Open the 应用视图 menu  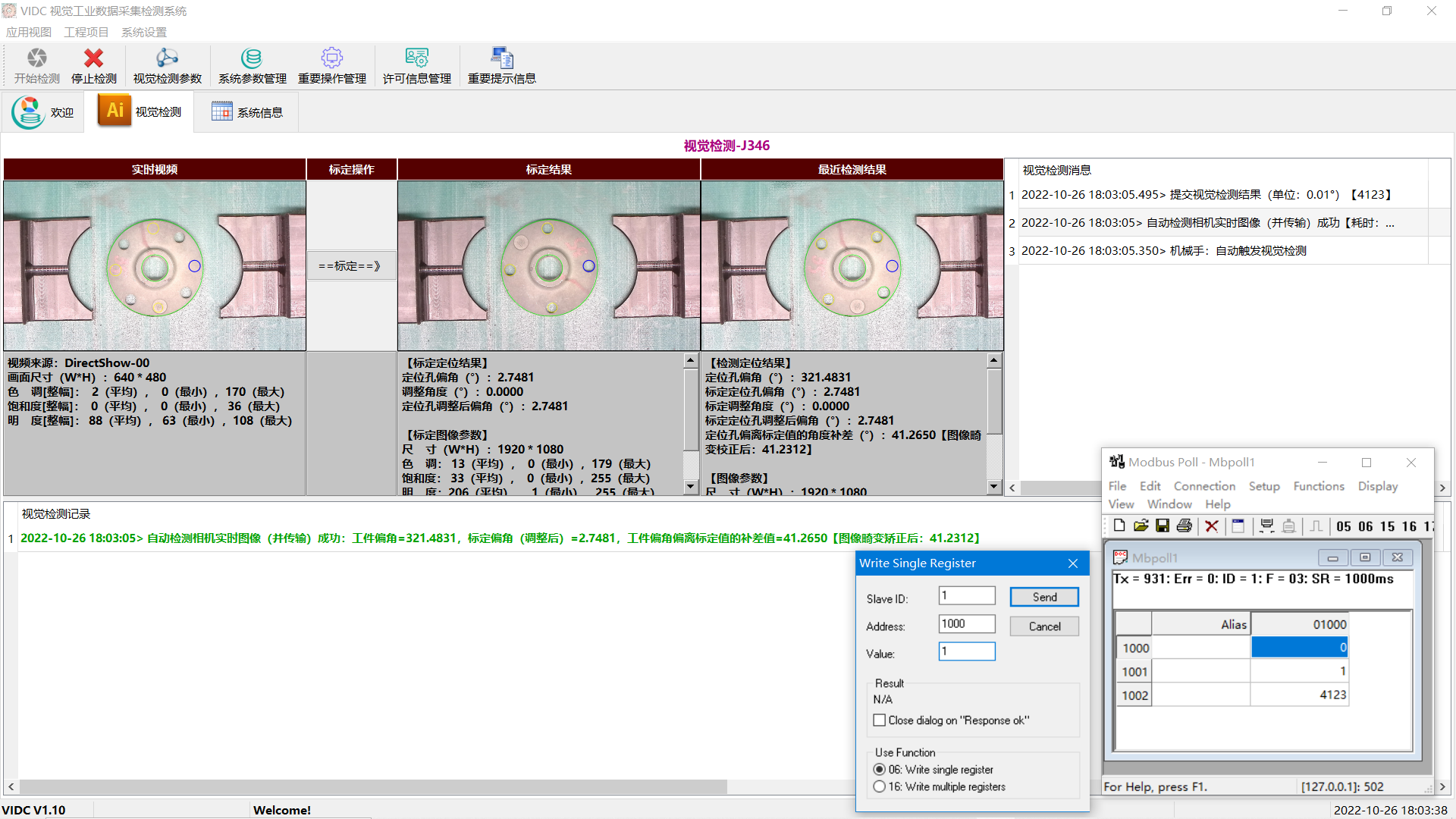[29, 32]
